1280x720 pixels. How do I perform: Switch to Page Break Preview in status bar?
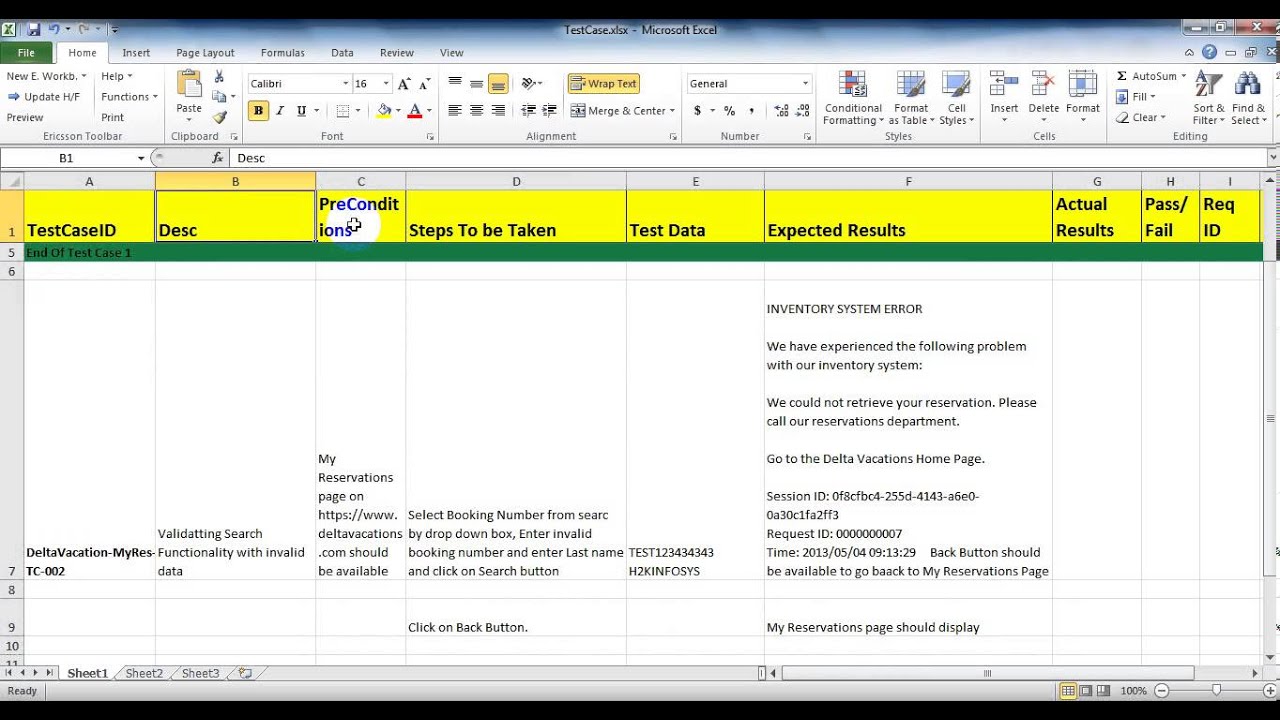coord(1105,691)
